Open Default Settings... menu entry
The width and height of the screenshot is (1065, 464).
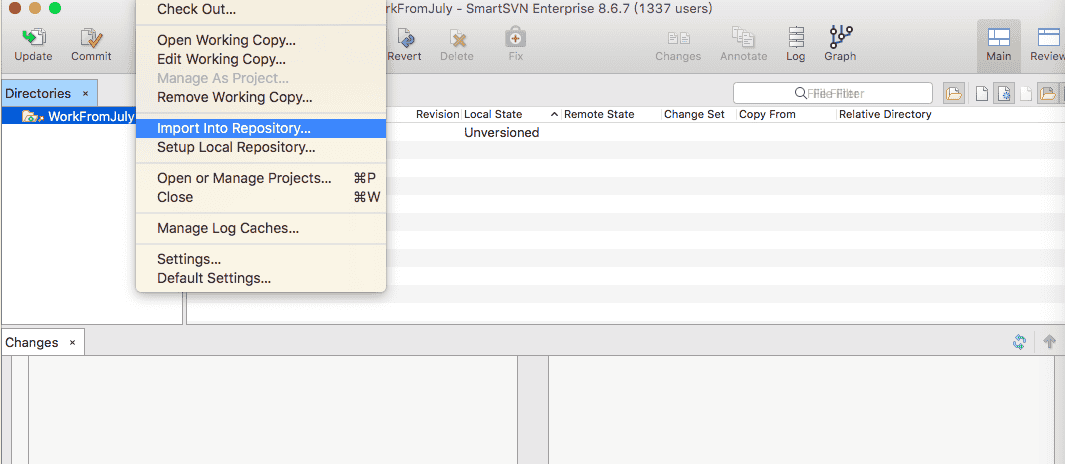pyautogui.click(x=261, y=279)
